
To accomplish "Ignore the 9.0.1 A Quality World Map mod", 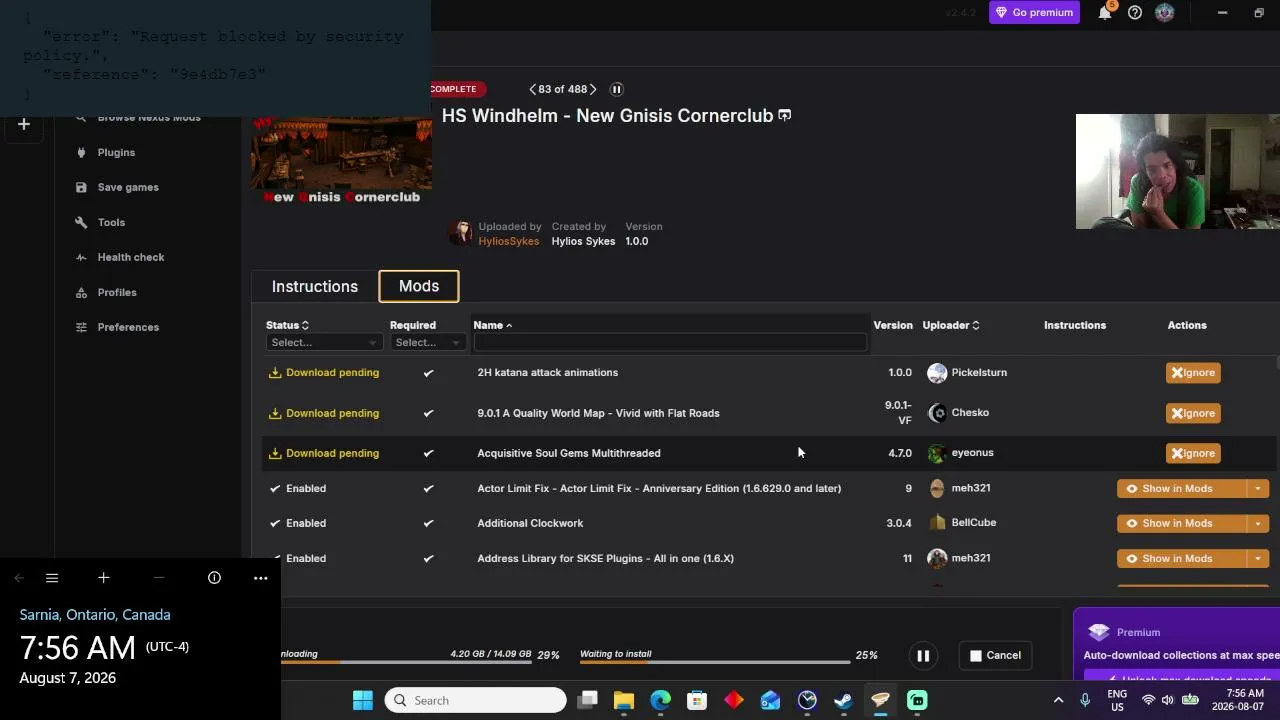I will click(1193, 413).
